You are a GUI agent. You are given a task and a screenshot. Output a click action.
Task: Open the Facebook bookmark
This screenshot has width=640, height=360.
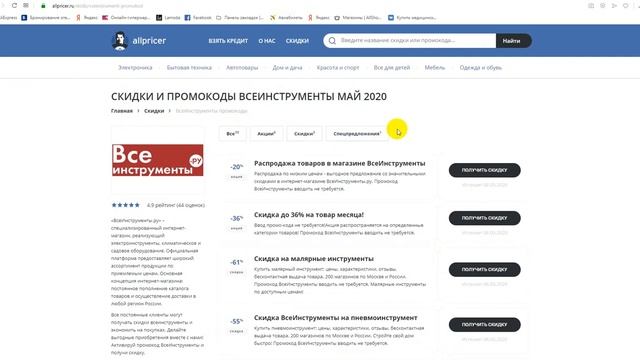[x=198, y=18]
